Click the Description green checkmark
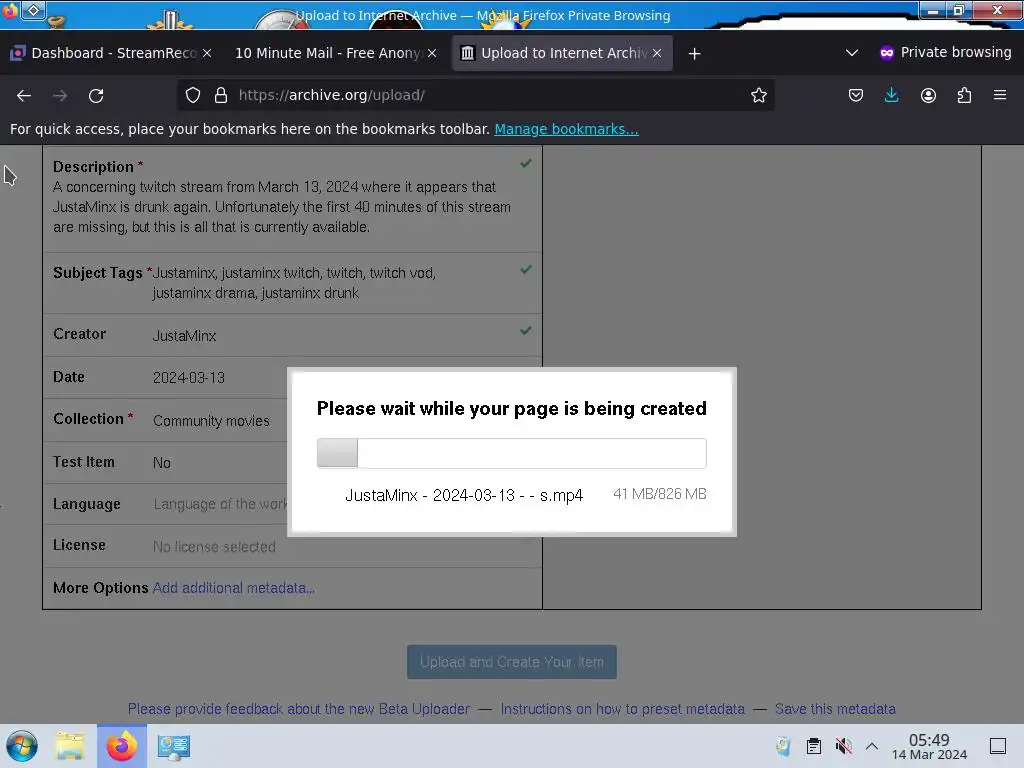 pos(526,163)
